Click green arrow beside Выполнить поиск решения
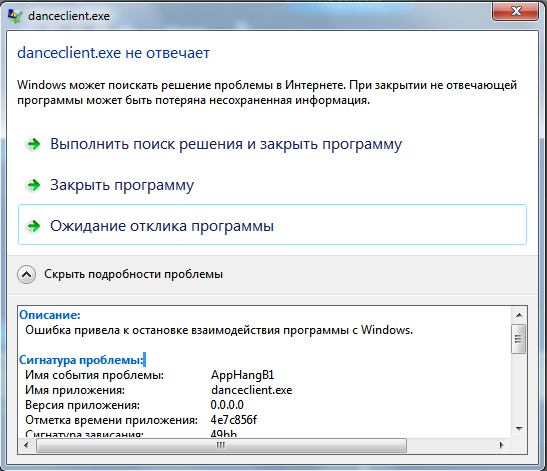The image size is (547, 471). coord(34,144)
